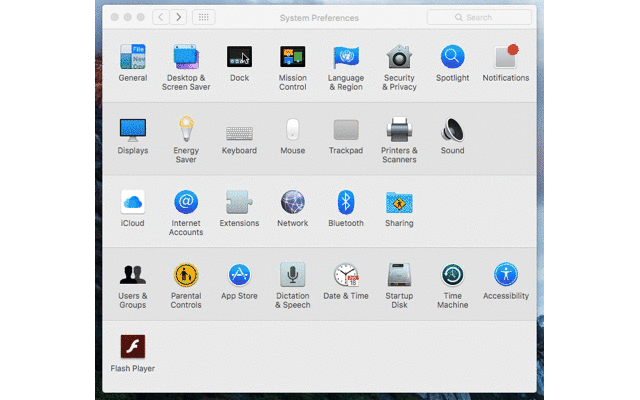Click the back navigation arrow
The width and height of the screenshot is (640, 400).
(x=162, y=17)
